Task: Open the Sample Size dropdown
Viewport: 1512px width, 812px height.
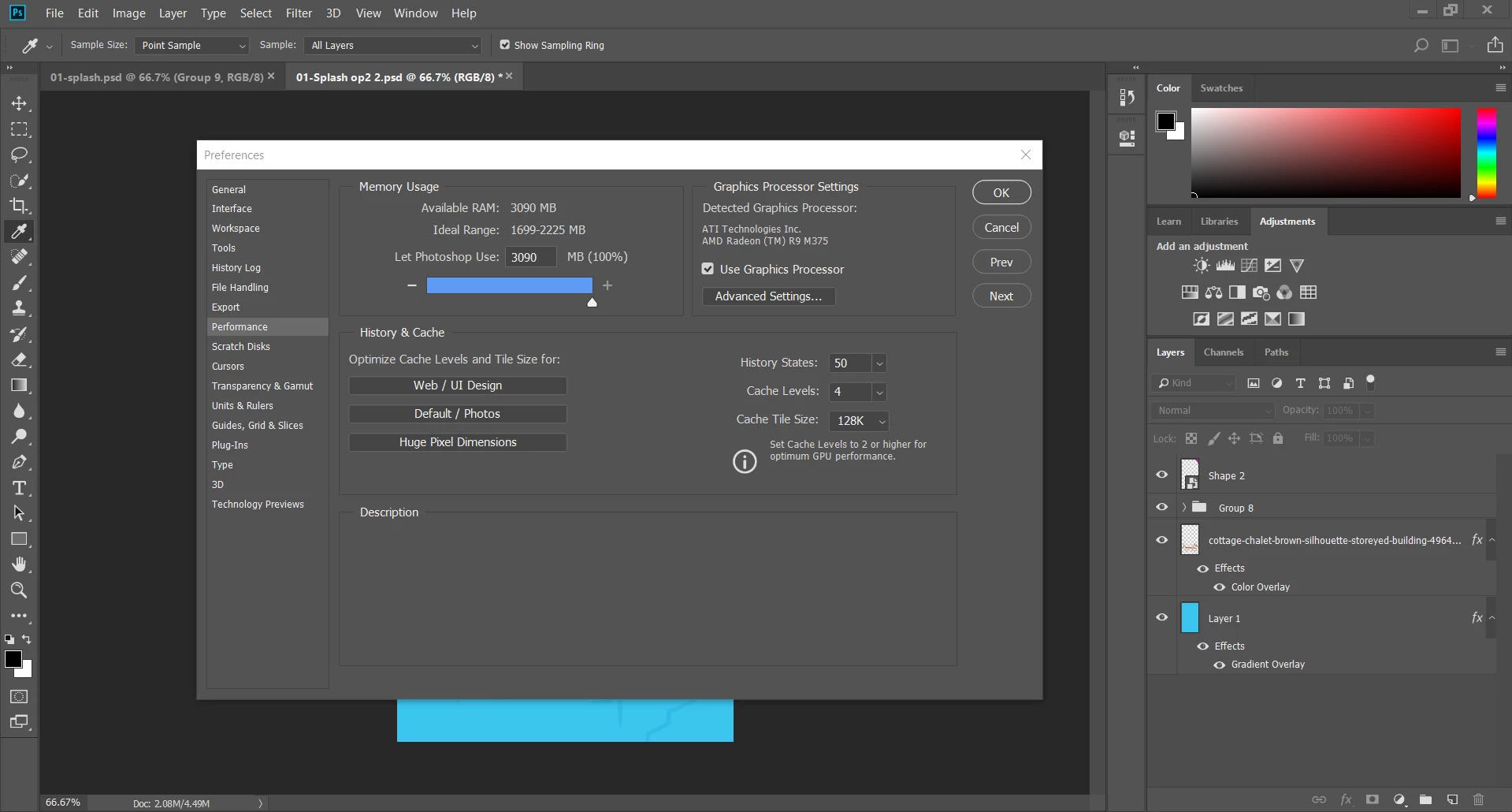Action: [191, 46]
